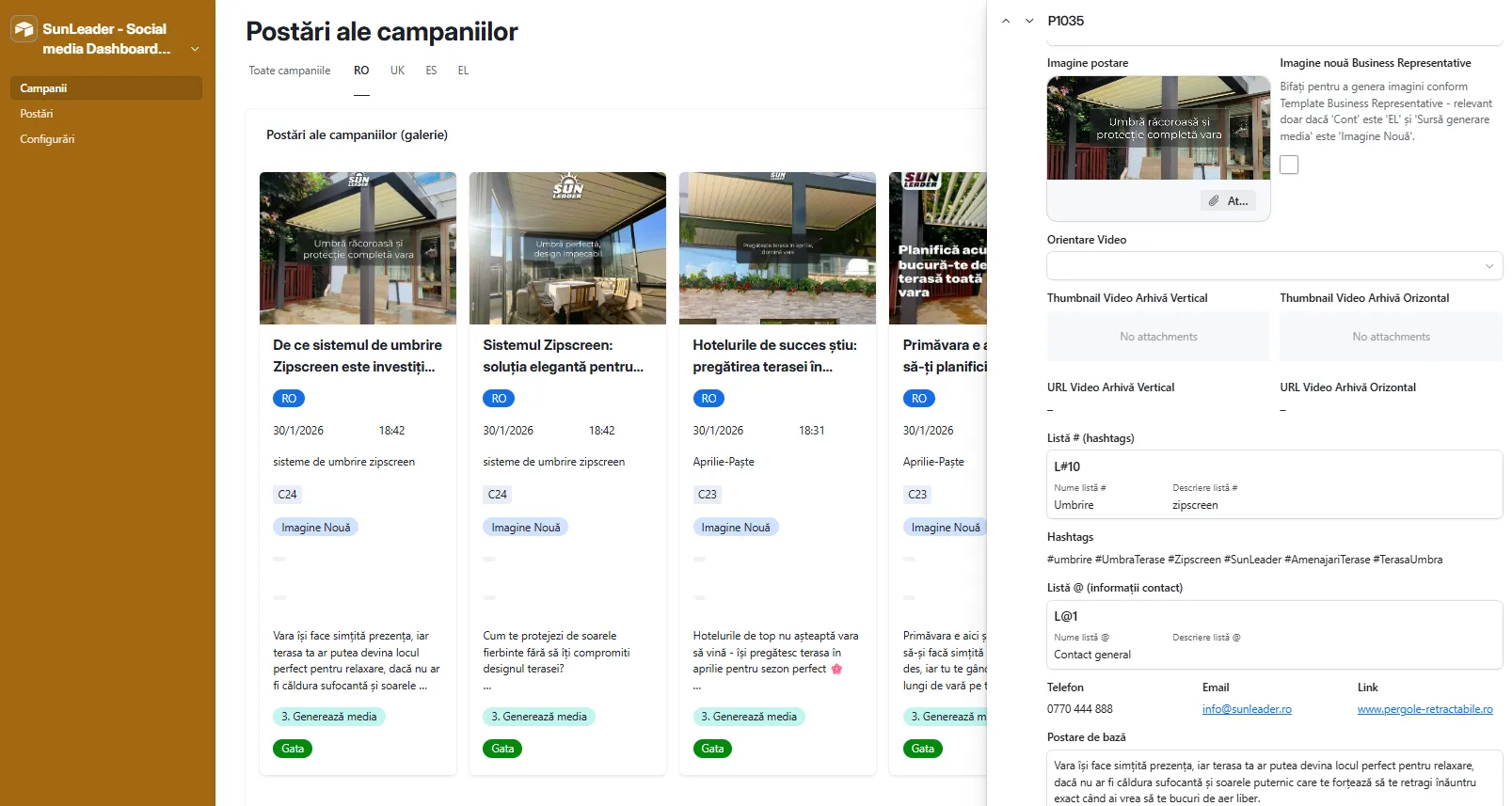Click Gata status on 'Hotelurile de succes' card
The height and width of the screenshot is (806, 1512).
[x=712, y=749]
